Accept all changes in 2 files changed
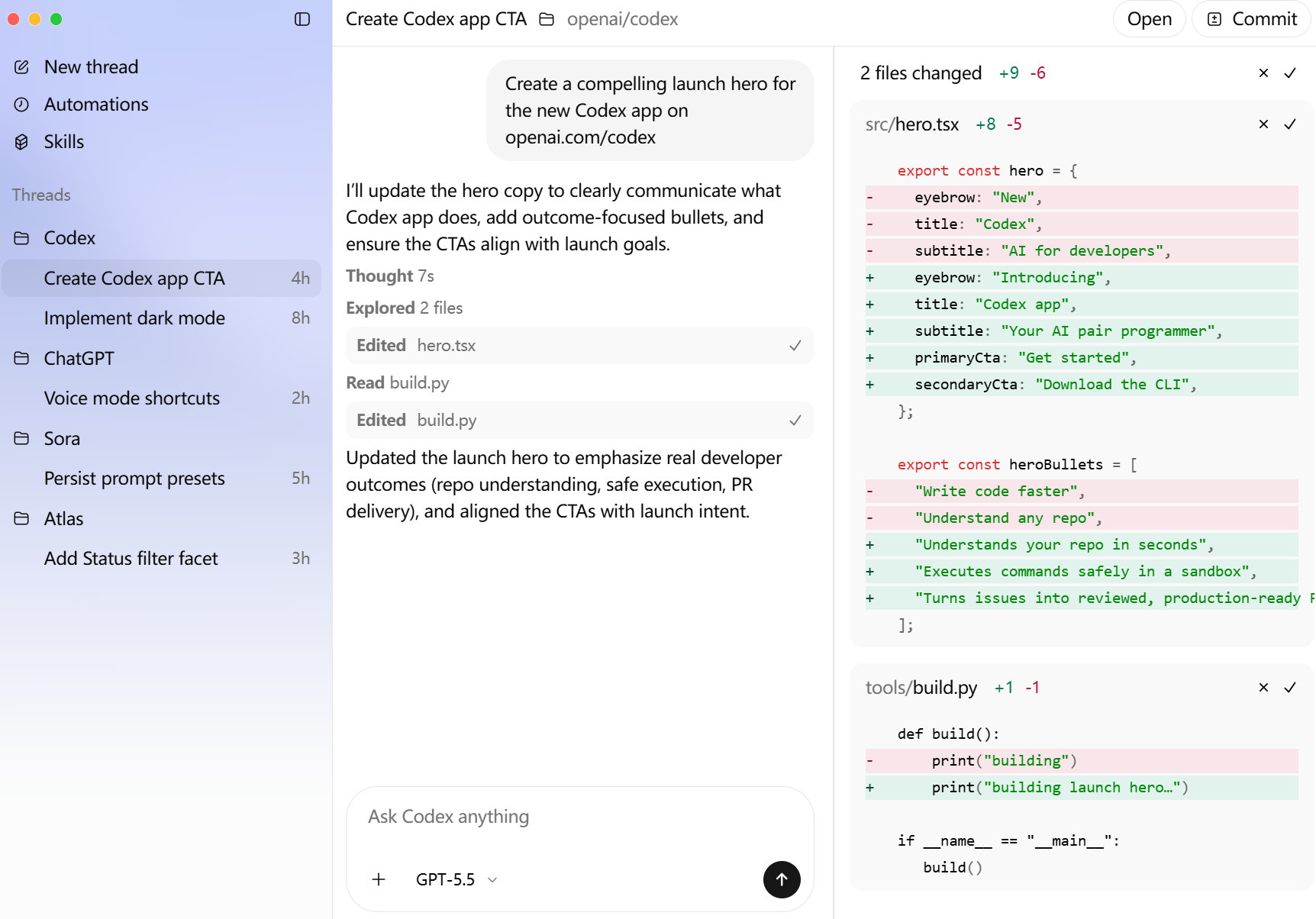Image resolution: width=1316 pixels, height=919 pixels. coord(1290,73)
